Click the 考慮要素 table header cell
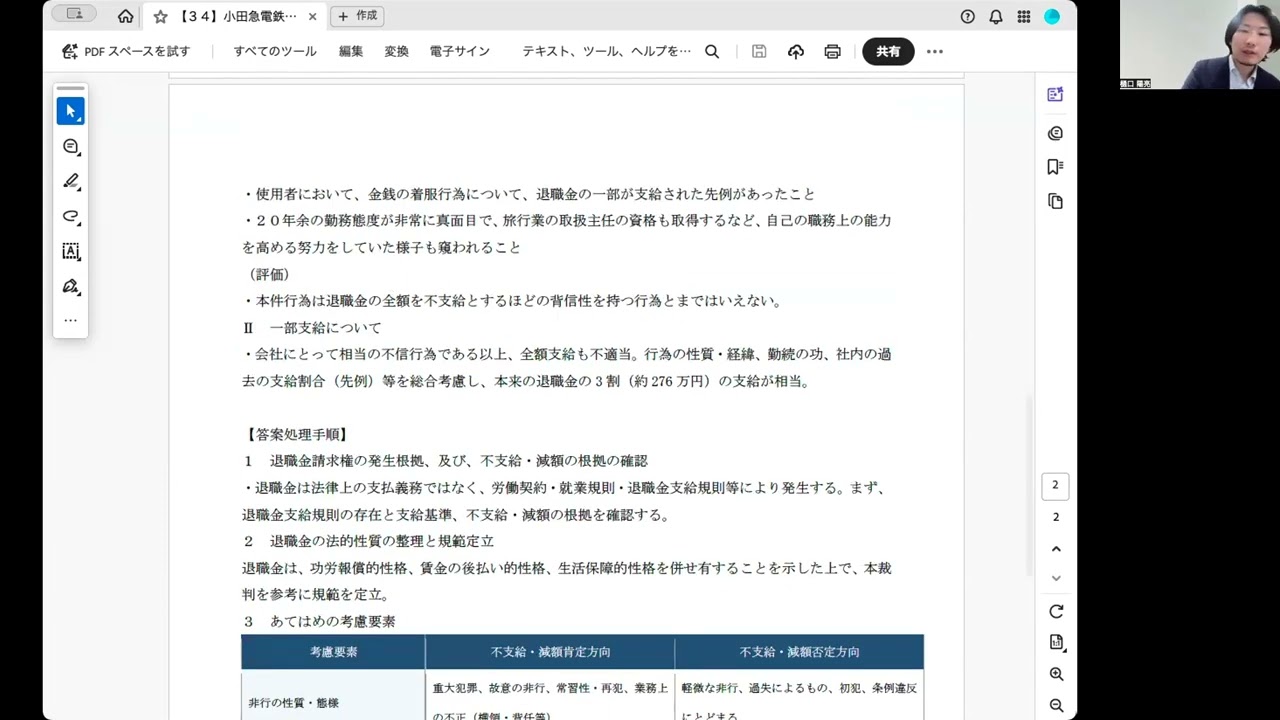The height and width of the screenshot is (720, 1280). [x=333, y=652]
